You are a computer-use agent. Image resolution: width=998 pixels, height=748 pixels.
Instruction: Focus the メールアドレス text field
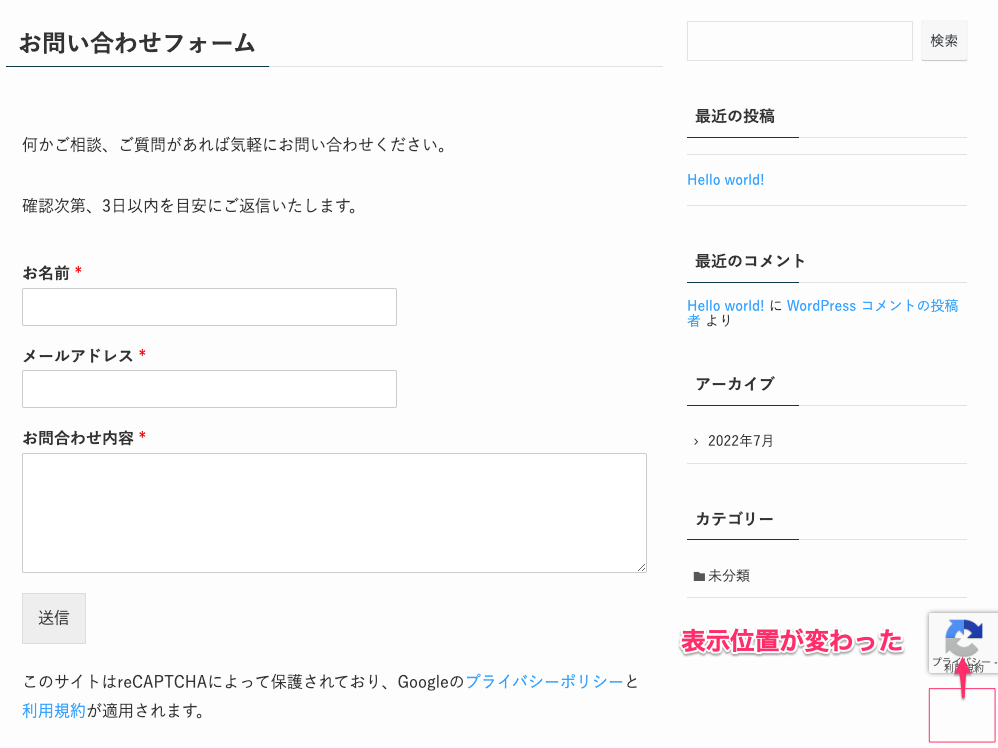click(209, 389)
